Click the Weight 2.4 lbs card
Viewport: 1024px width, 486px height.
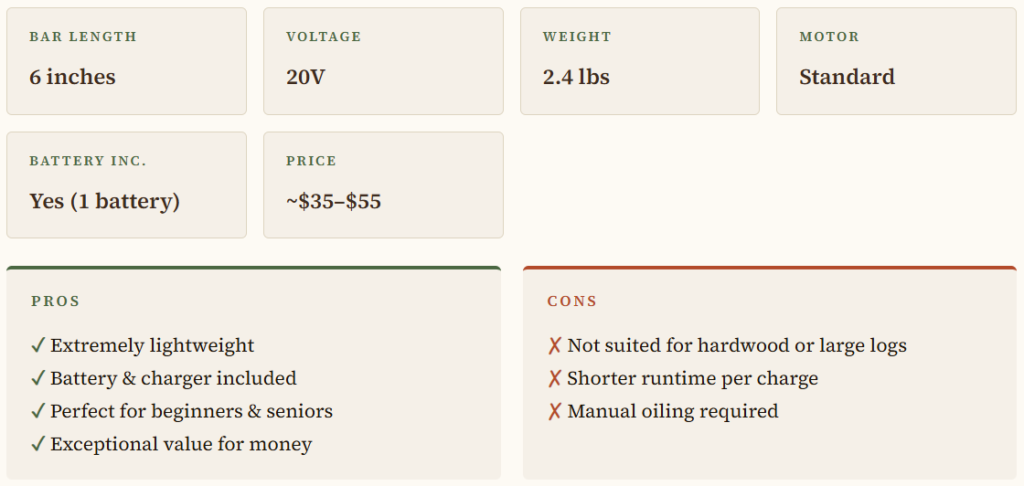(x=640, y=61)
